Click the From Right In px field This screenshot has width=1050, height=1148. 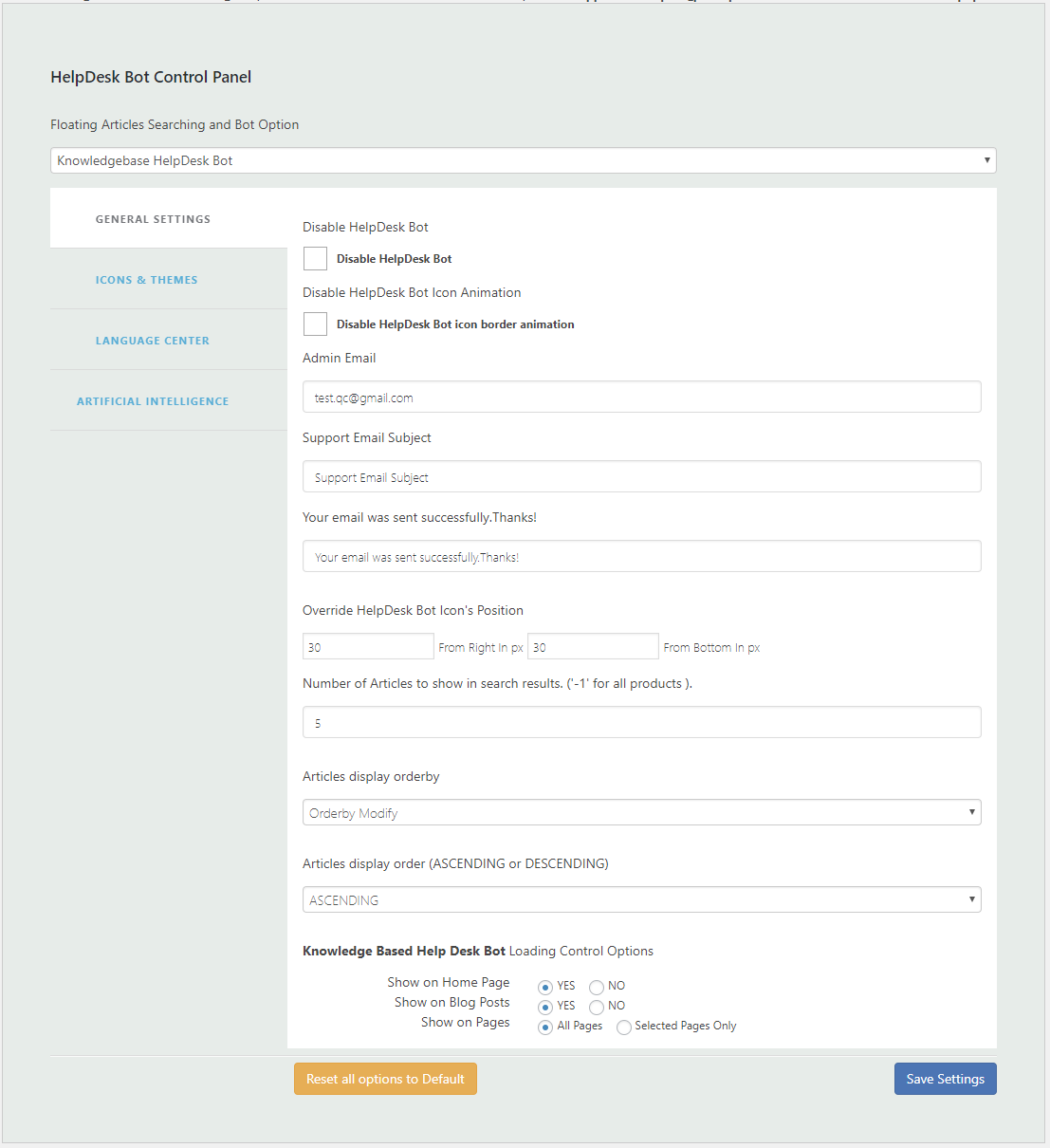pyautogui.click(x=368, y=646)
